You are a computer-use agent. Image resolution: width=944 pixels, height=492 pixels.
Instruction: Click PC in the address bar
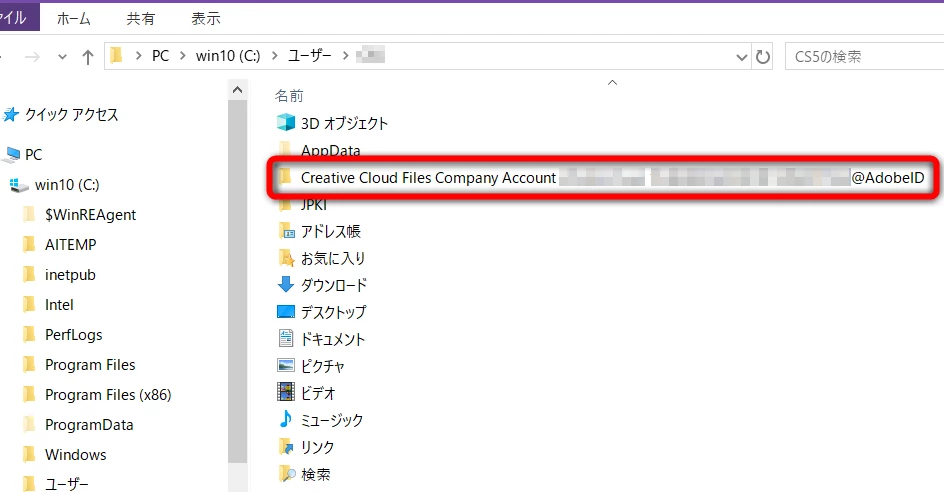tap(160, 56)
